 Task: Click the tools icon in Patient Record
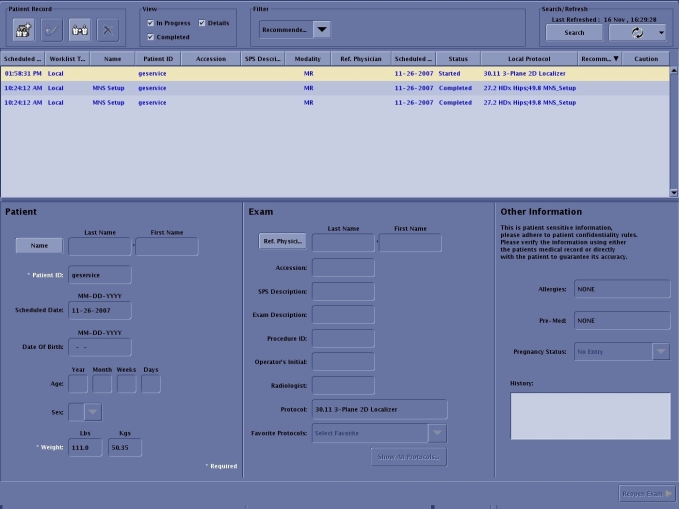(x=108, y=30)
